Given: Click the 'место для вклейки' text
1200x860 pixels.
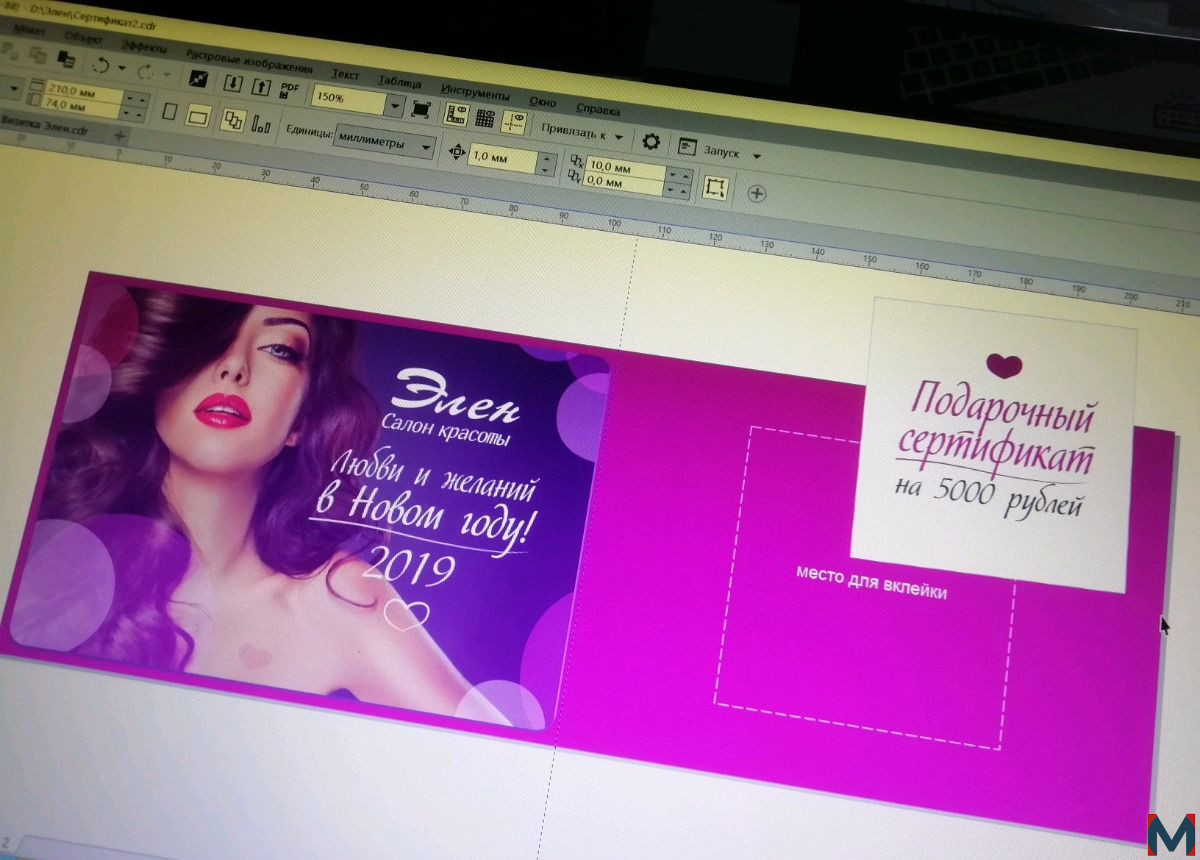Looking at the screenshot, I should (x=871, y=582).
